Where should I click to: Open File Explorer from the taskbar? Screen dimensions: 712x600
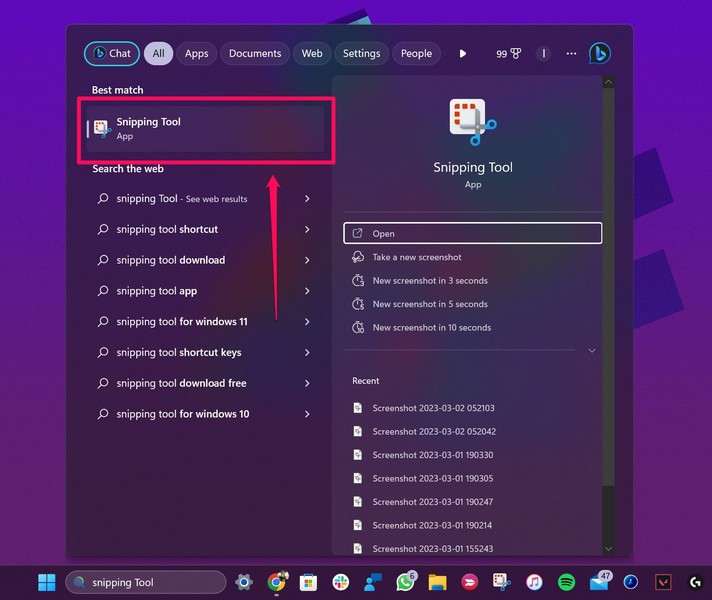437,582
